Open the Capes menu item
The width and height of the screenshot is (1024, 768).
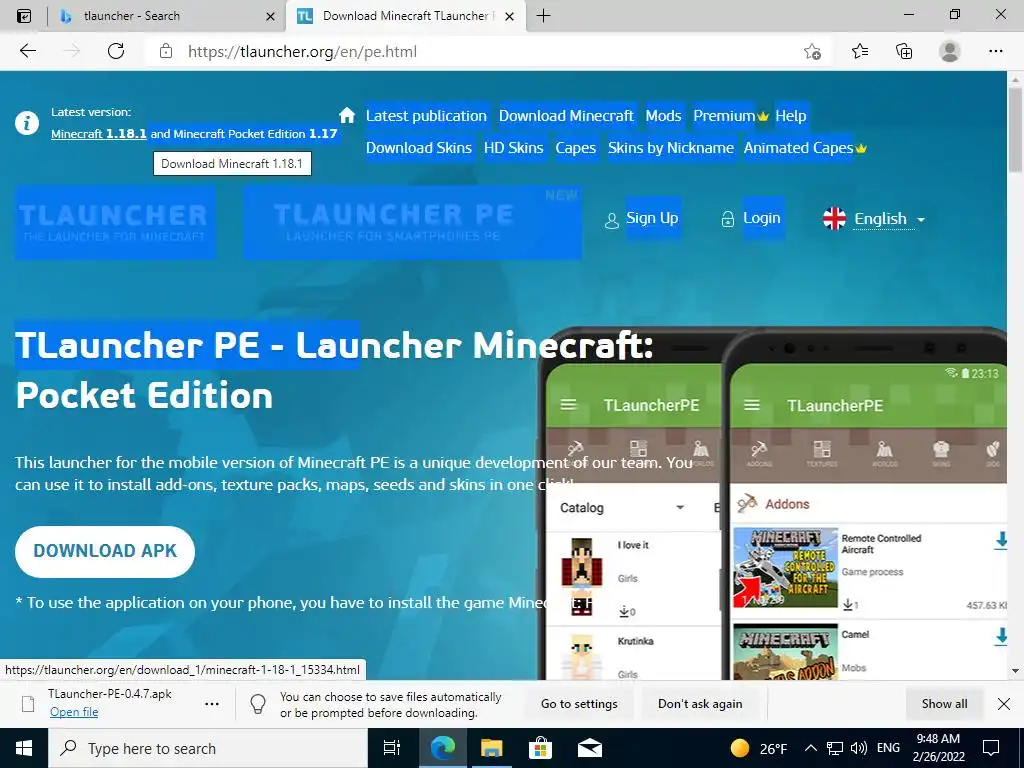tap(575, 148)
